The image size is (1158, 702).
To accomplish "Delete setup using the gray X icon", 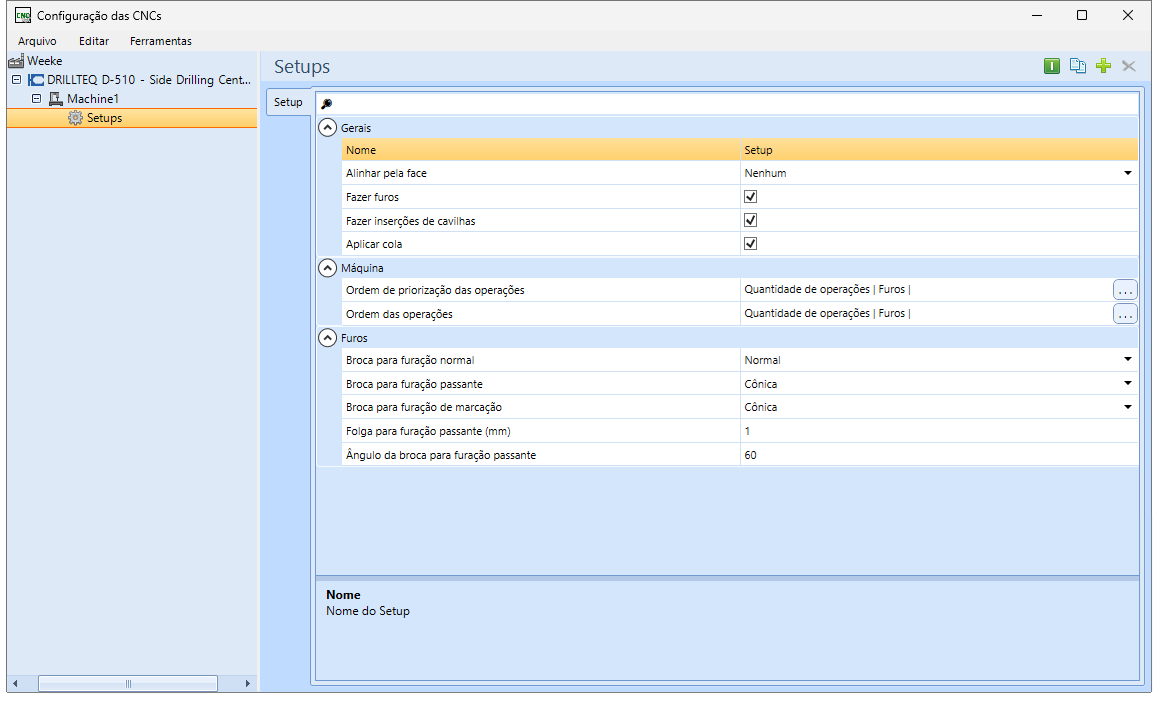I will (x=1128, y=66).
